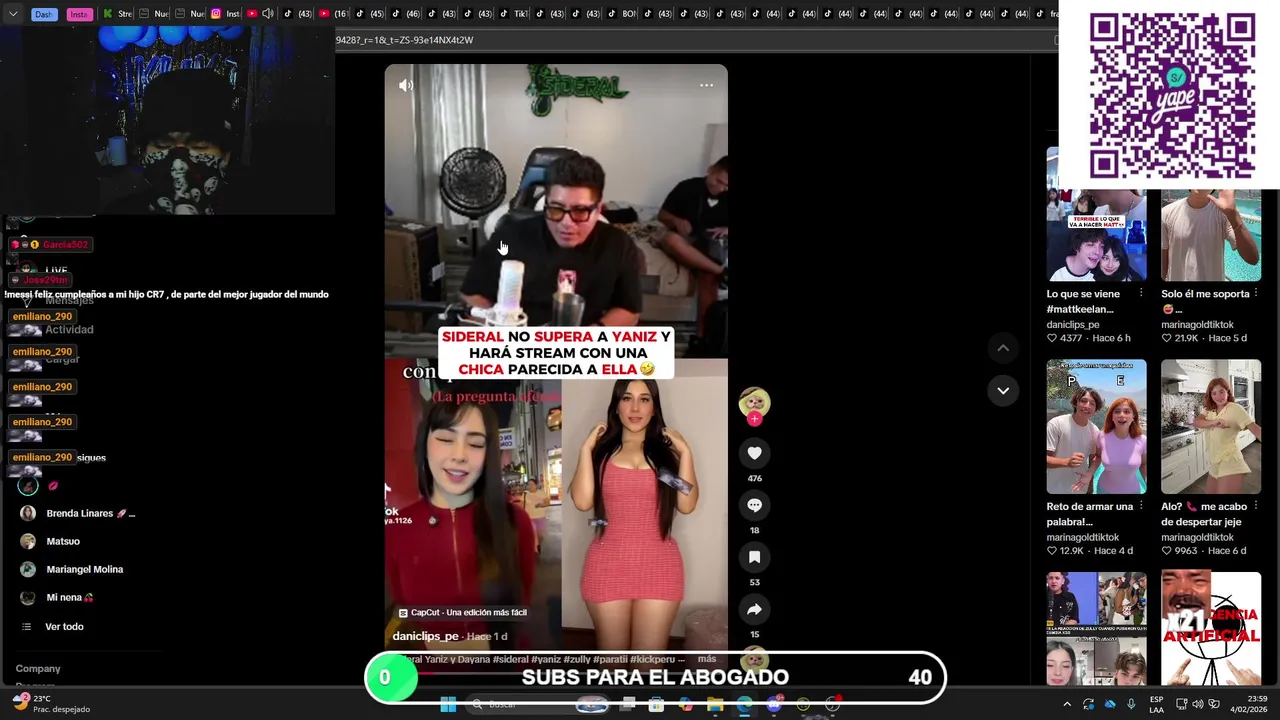
Task: Show hidden system tray icons chevron
Action: point(1066,704)
